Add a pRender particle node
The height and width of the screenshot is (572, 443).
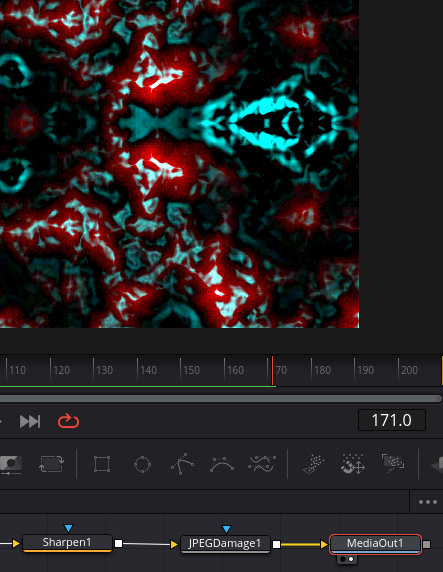tap(393, 463)
